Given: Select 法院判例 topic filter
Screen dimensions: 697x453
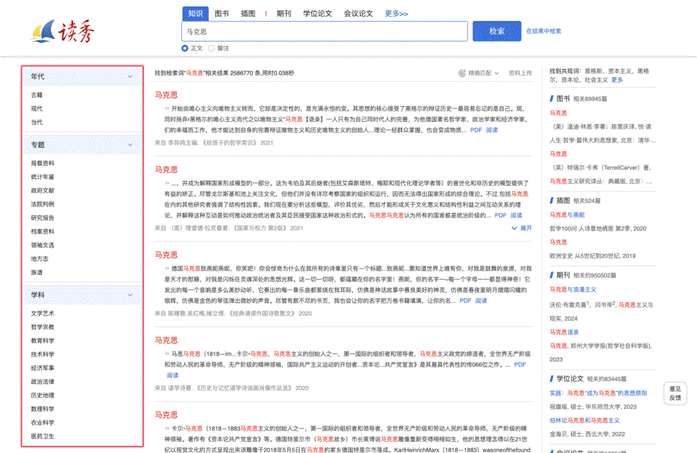Looking at the screenshot, I should click(43, 204).
